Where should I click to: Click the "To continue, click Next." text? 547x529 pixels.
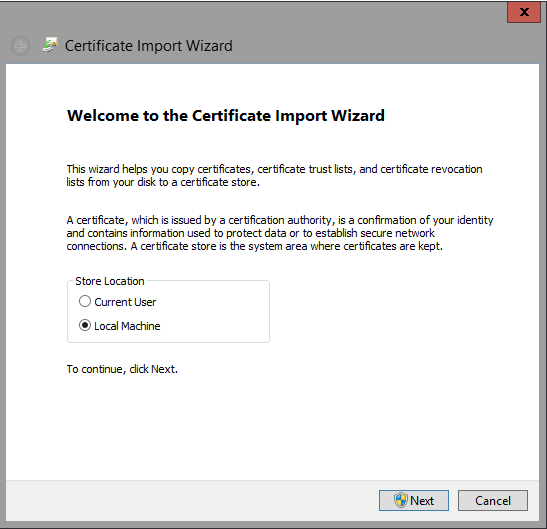coord(122,369)
